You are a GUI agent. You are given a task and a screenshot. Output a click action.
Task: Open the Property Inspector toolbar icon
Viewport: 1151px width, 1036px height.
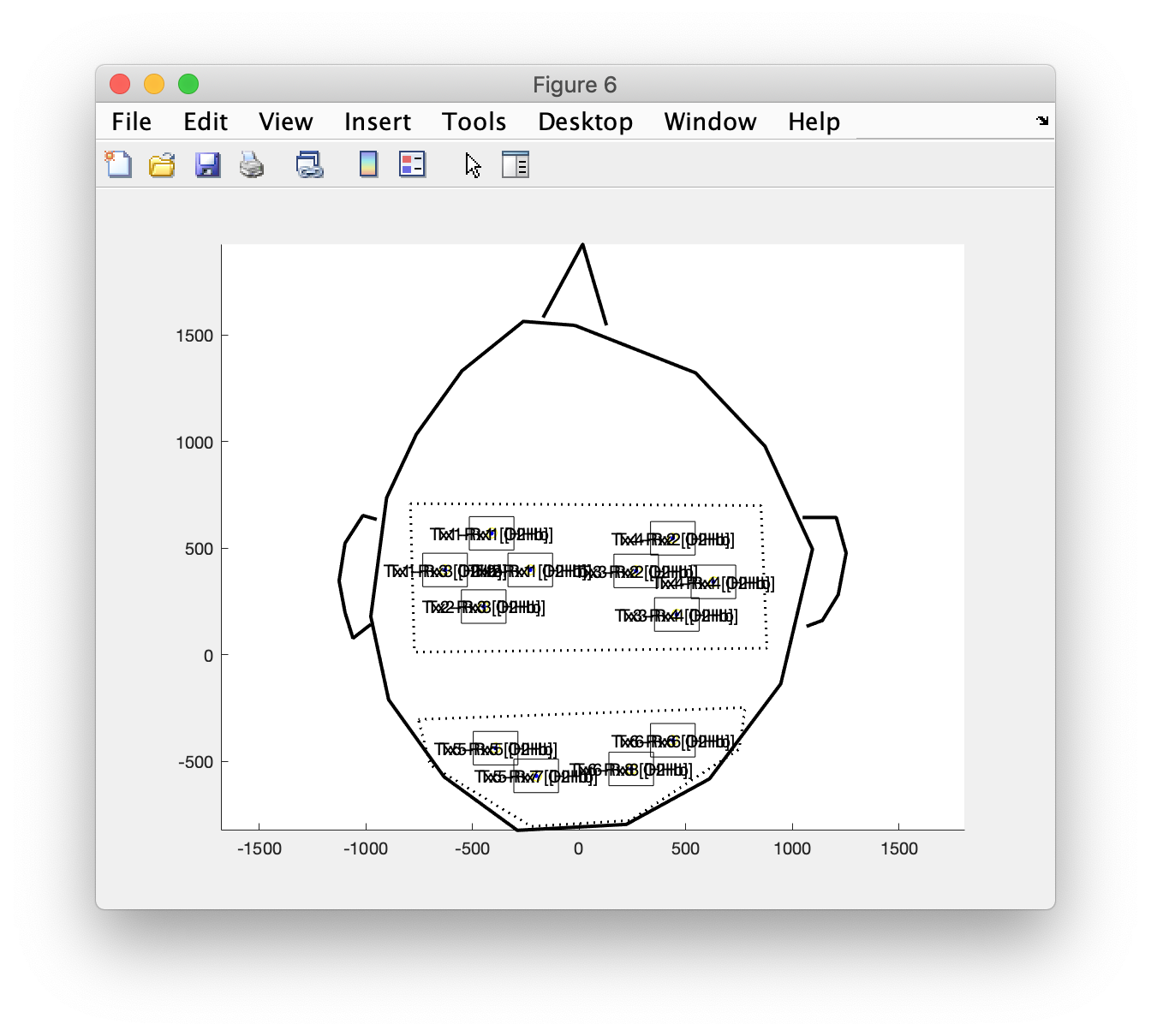tap(516, 164)
